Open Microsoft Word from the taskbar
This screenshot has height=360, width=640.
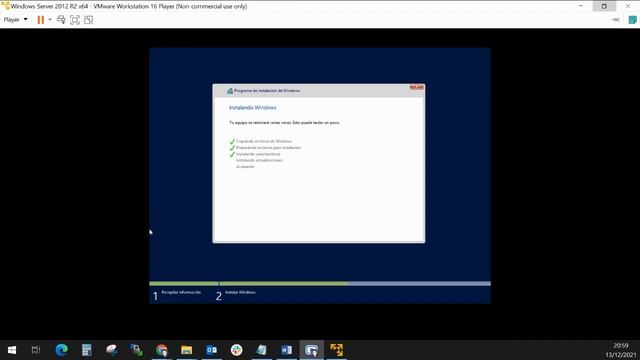click(287, 350)
